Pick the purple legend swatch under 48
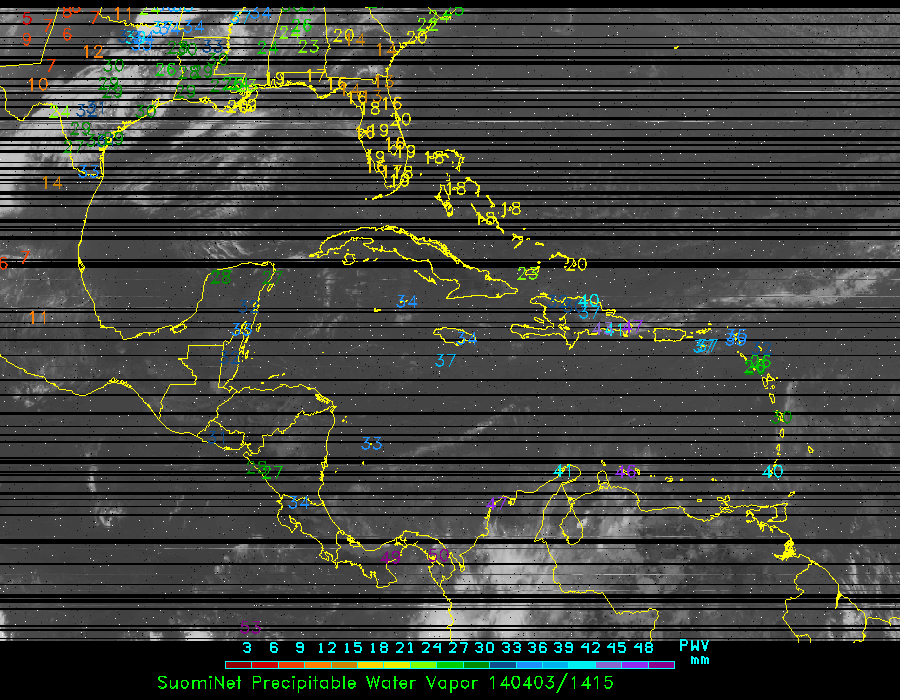Screen dimensions: 900x700 (660, 664)
